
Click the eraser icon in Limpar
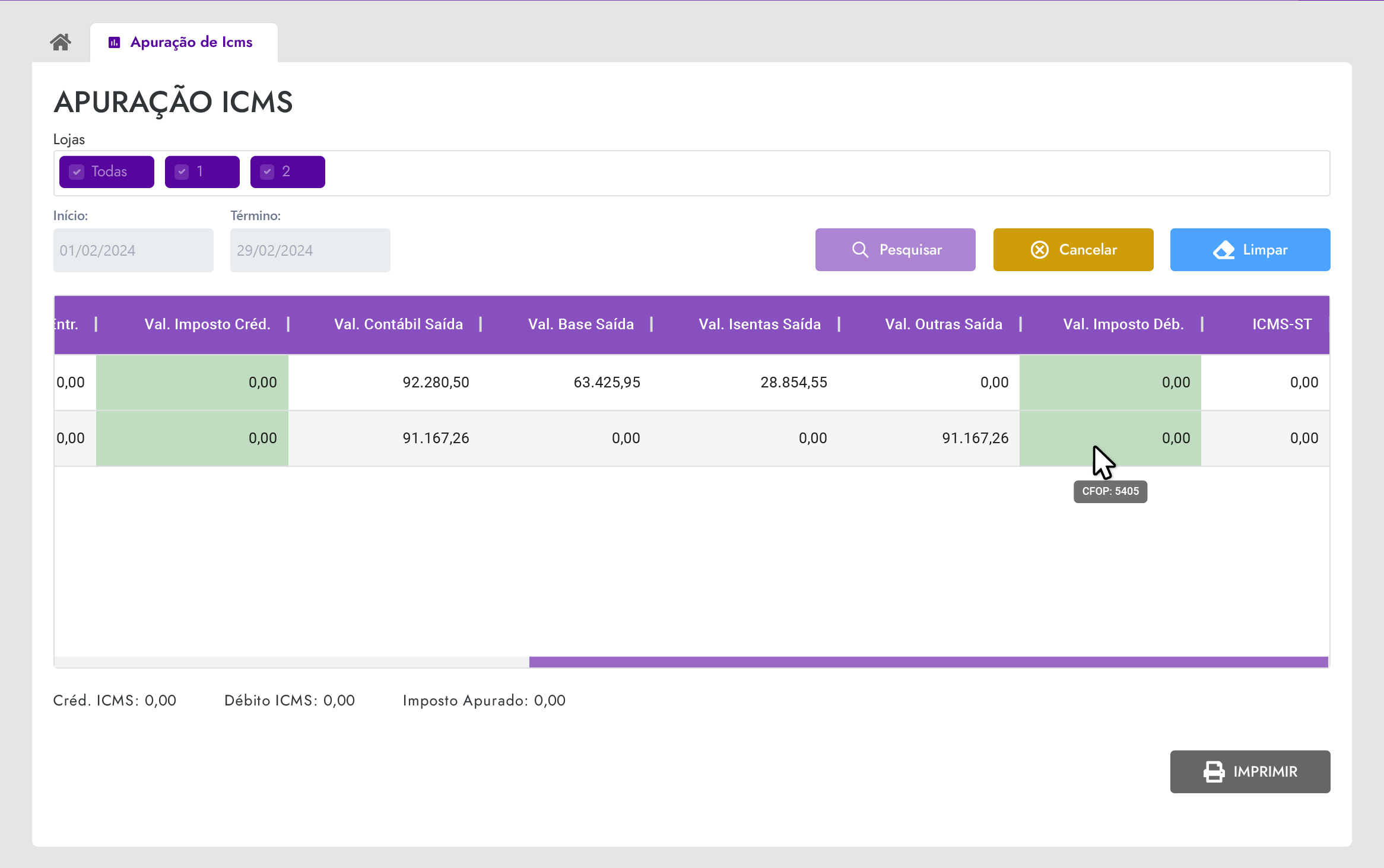pos(1224,250)
